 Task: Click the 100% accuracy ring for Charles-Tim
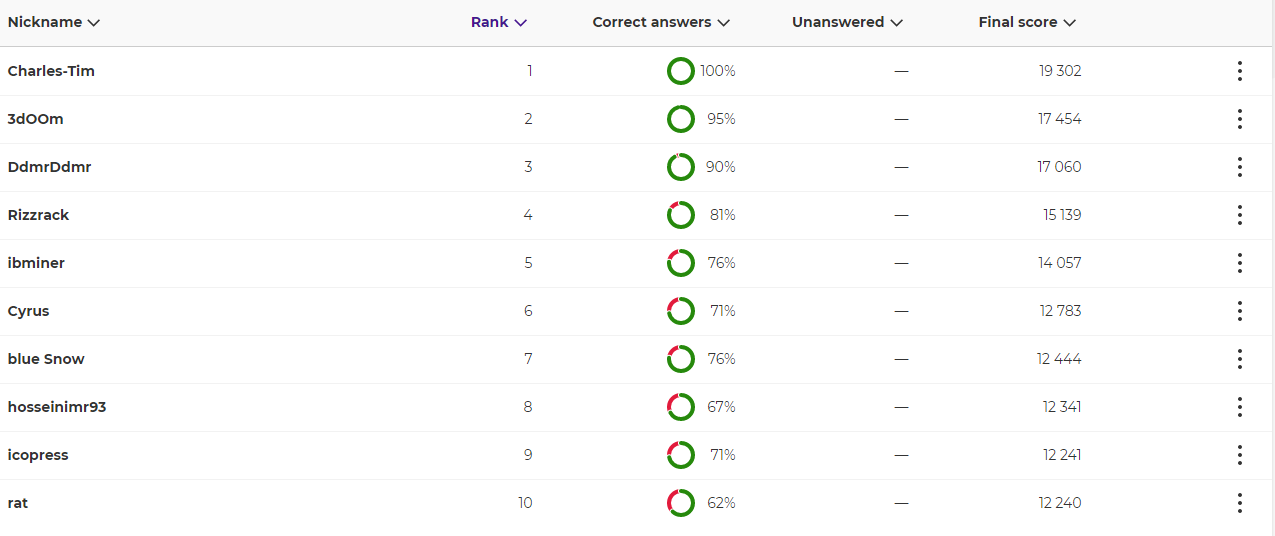(x=681, y=71)
